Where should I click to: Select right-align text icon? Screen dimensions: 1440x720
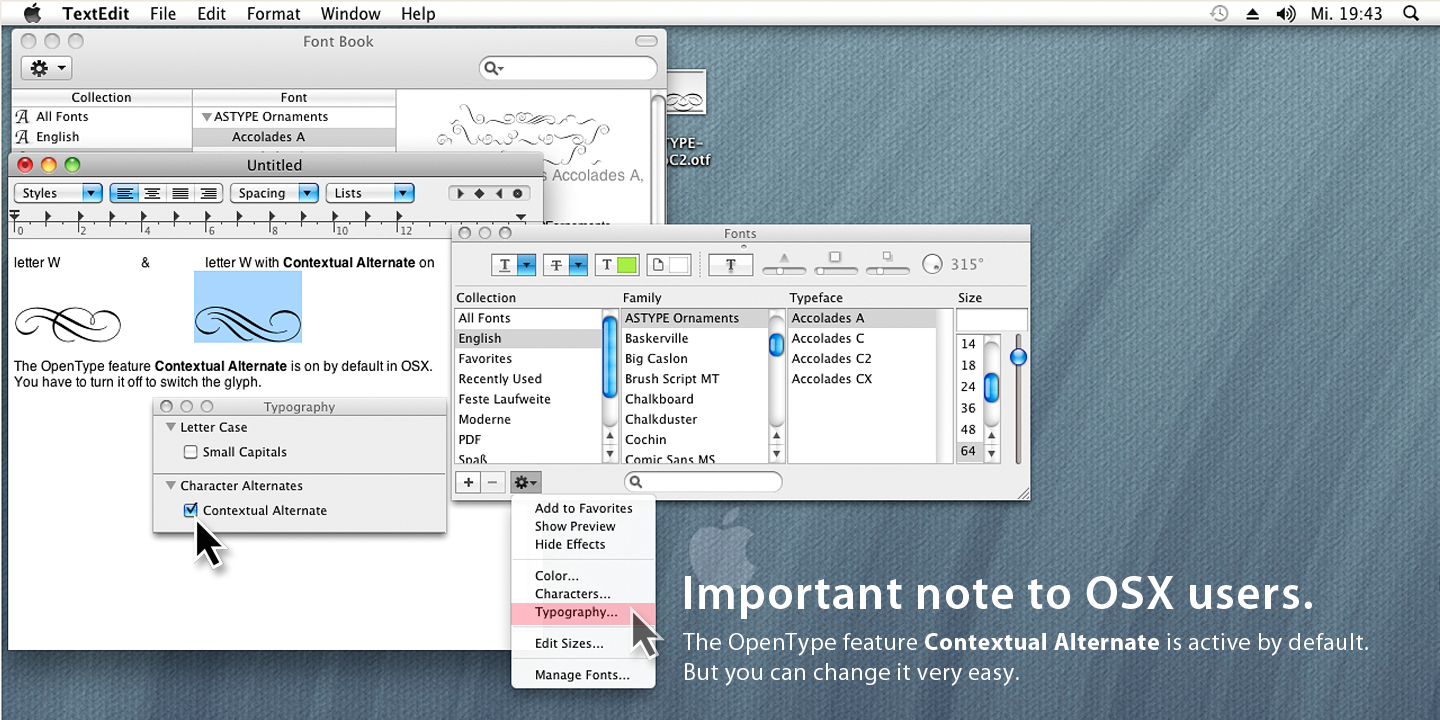208,193
